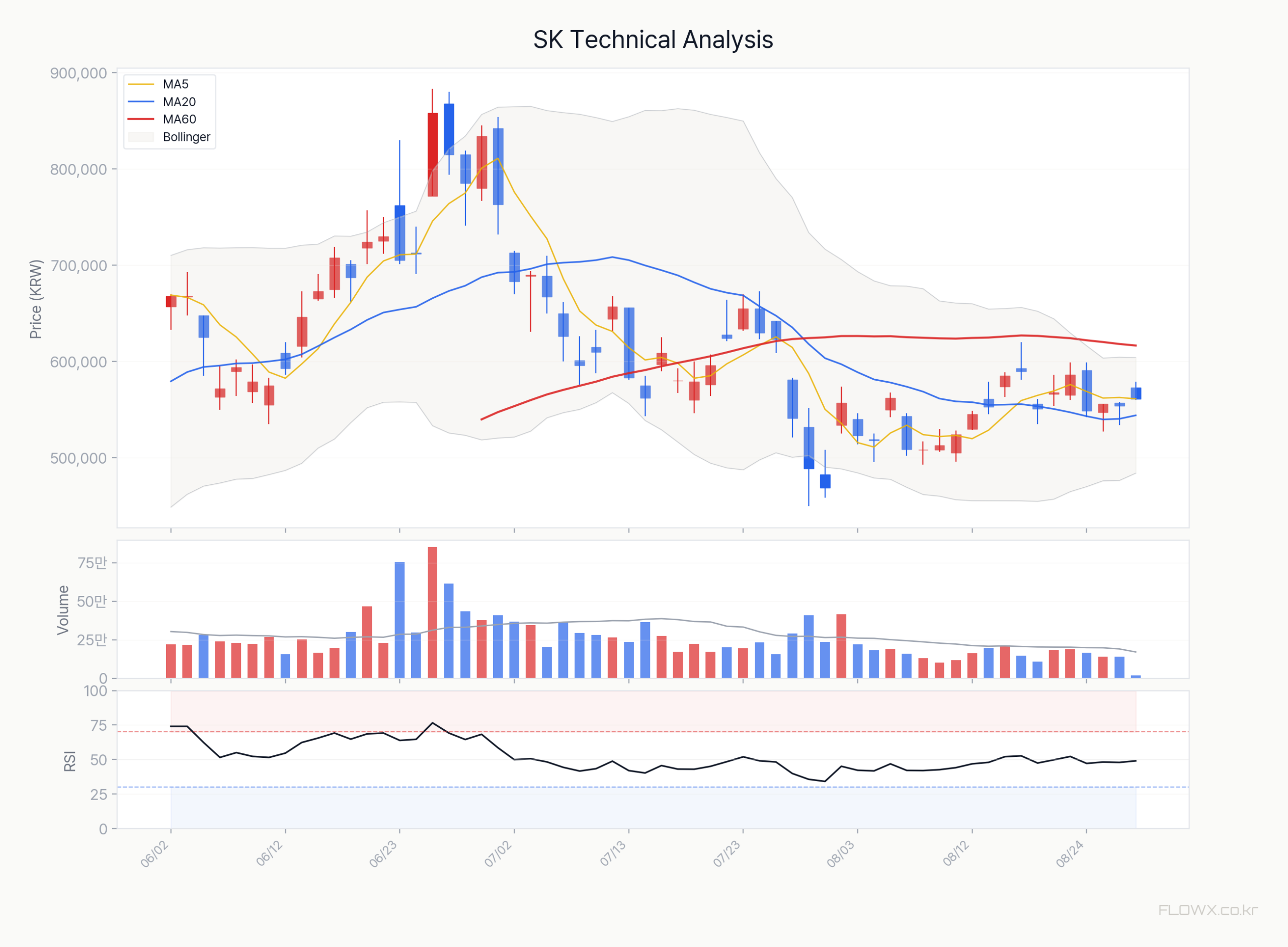
Task: Select the MA20 legend label
Action: point(179,102)
